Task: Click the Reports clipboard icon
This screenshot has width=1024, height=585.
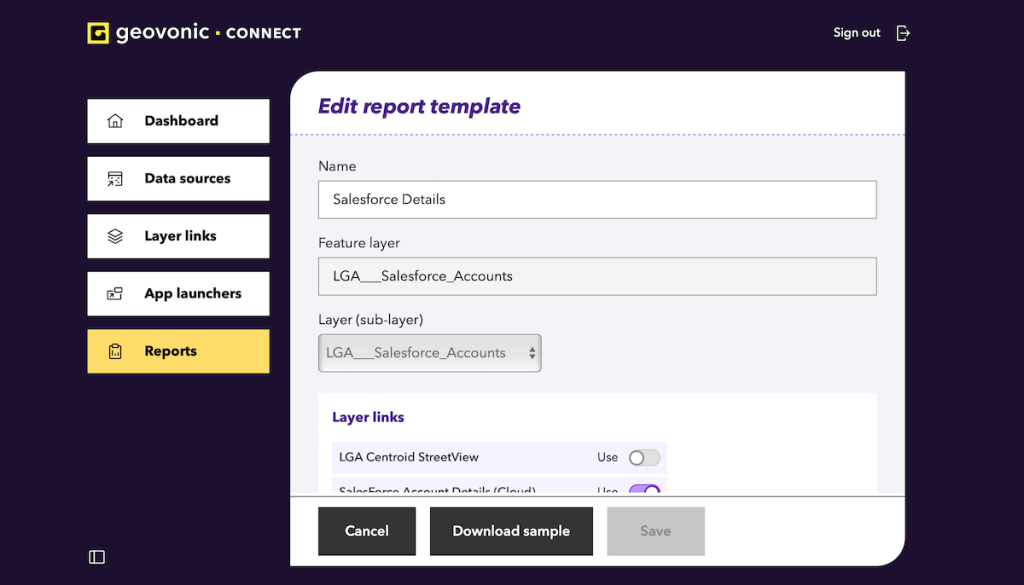Action: [115, 352]
